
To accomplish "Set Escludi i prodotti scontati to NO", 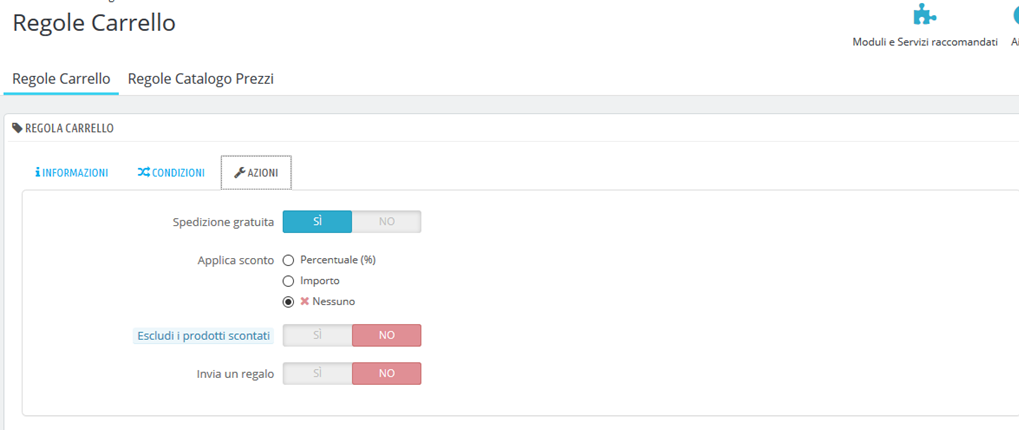I will (386, 335).
